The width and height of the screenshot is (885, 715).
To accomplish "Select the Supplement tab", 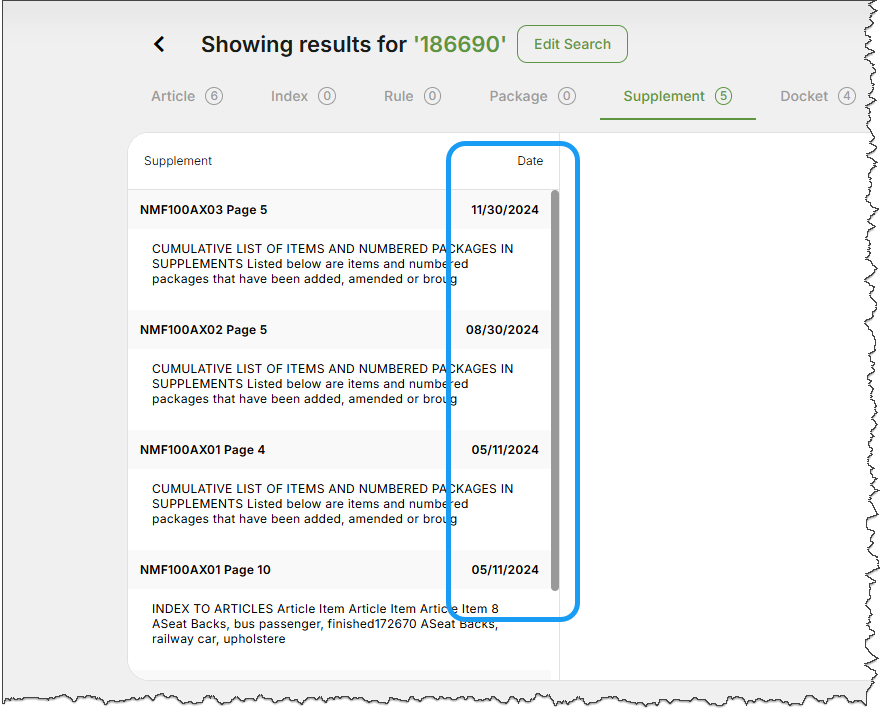I will (x=663, y=96).
